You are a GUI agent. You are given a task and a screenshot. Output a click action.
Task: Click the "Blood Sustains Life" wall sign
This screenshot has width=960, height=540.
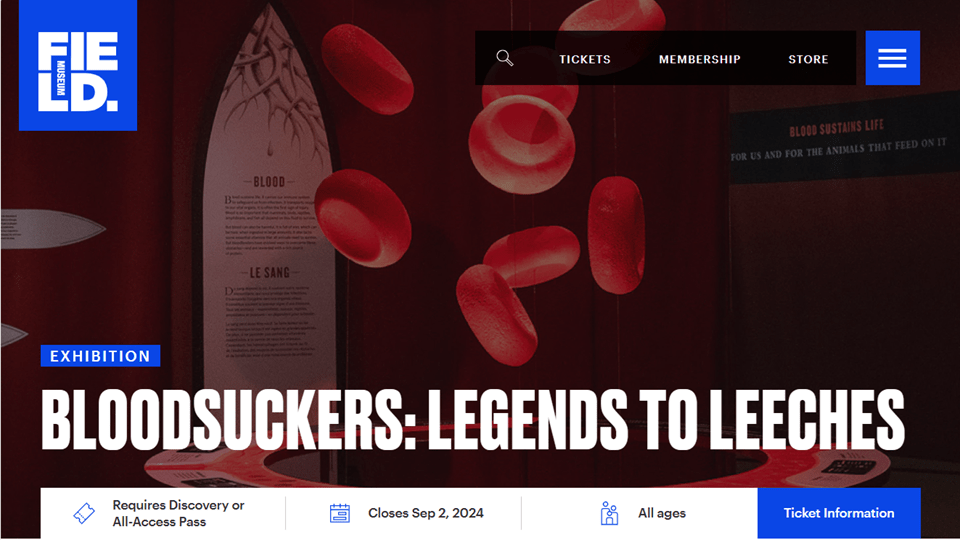(x=839, y=142)
